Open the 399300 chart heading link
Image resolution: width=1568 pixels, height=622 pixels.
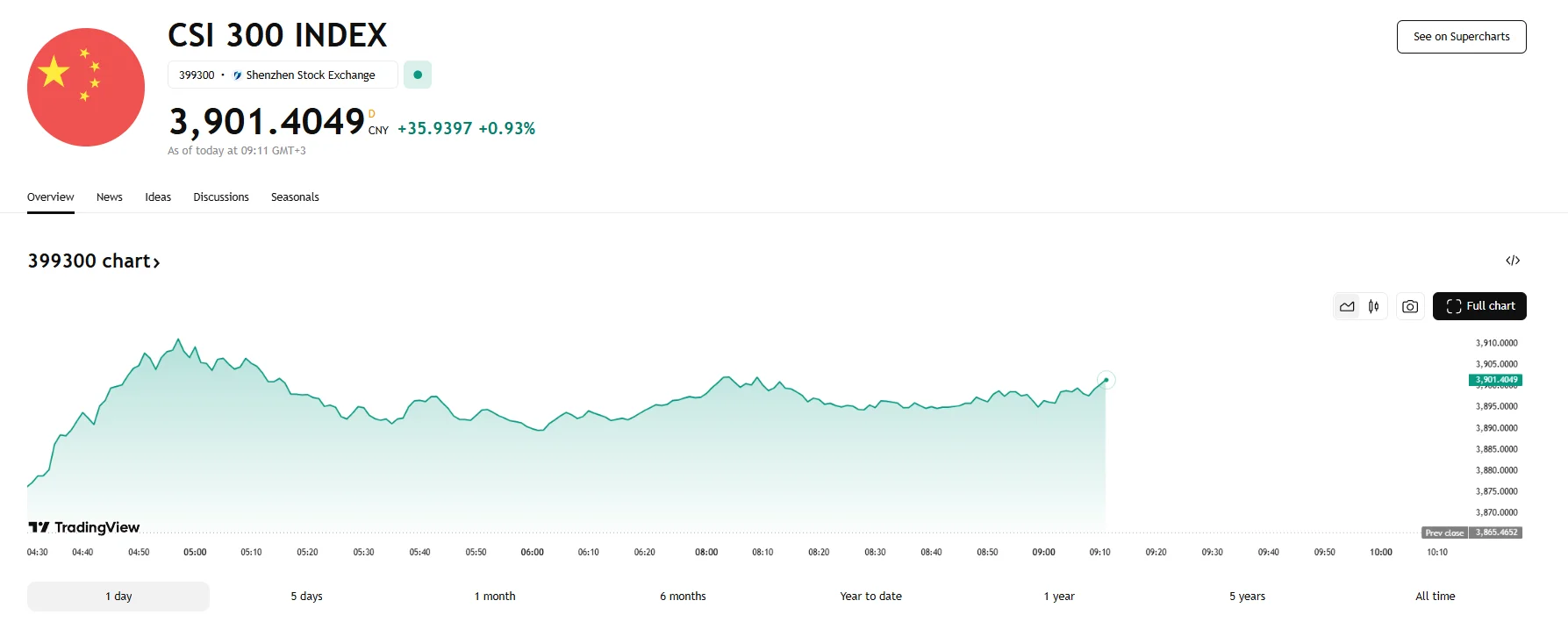(x=94, y=261)
